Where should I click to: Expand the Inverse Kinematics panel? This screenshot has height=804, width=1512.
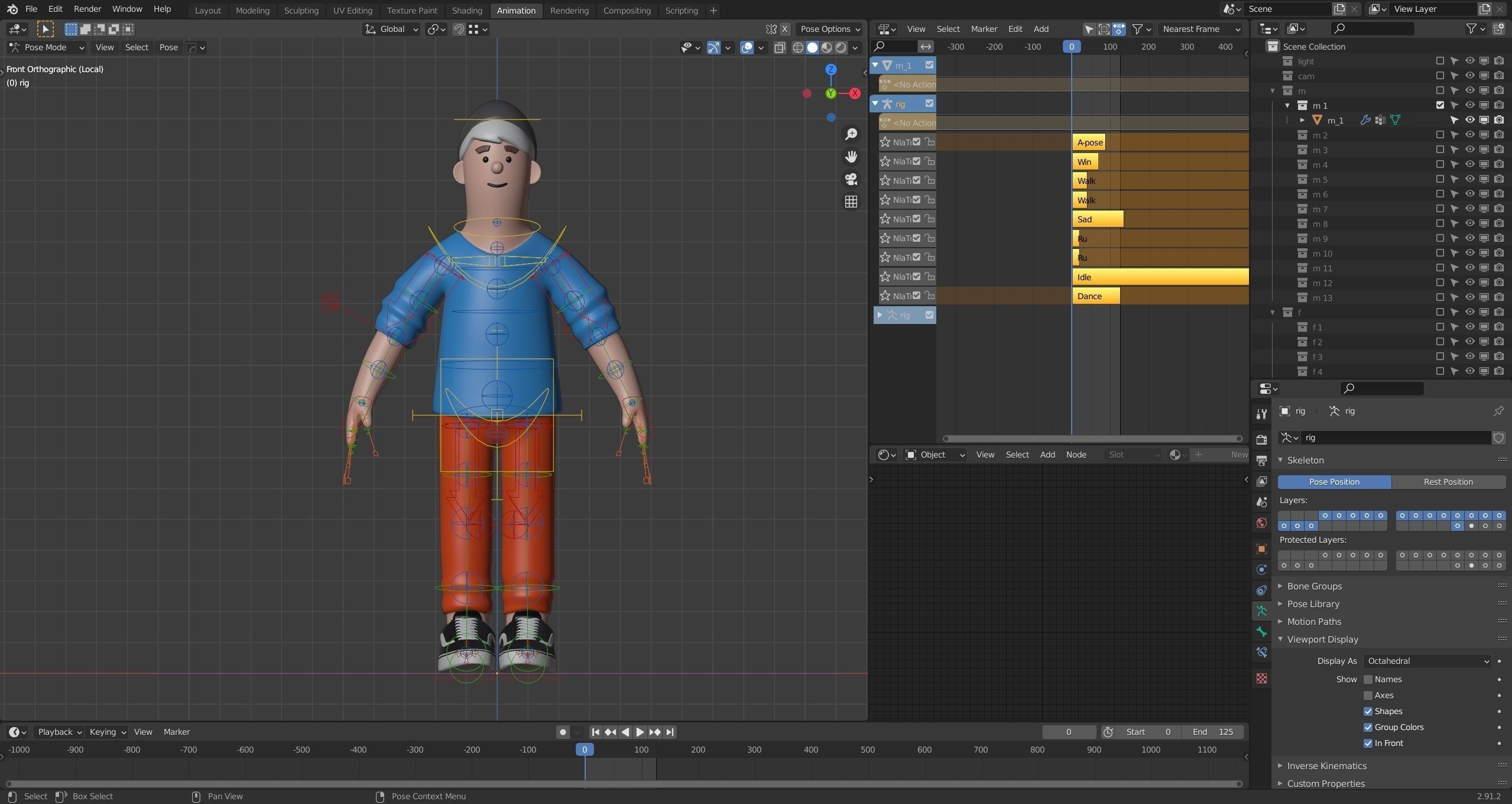click(1326, 766)
